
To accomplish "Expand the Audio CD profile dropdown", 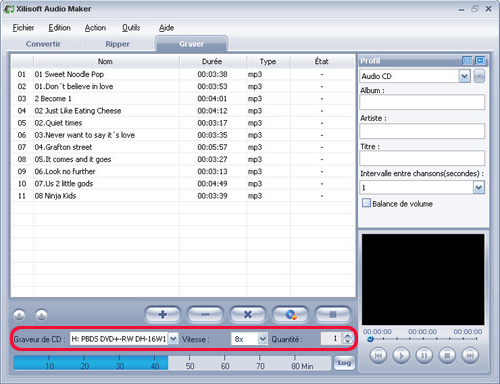I will click(464, 76).
